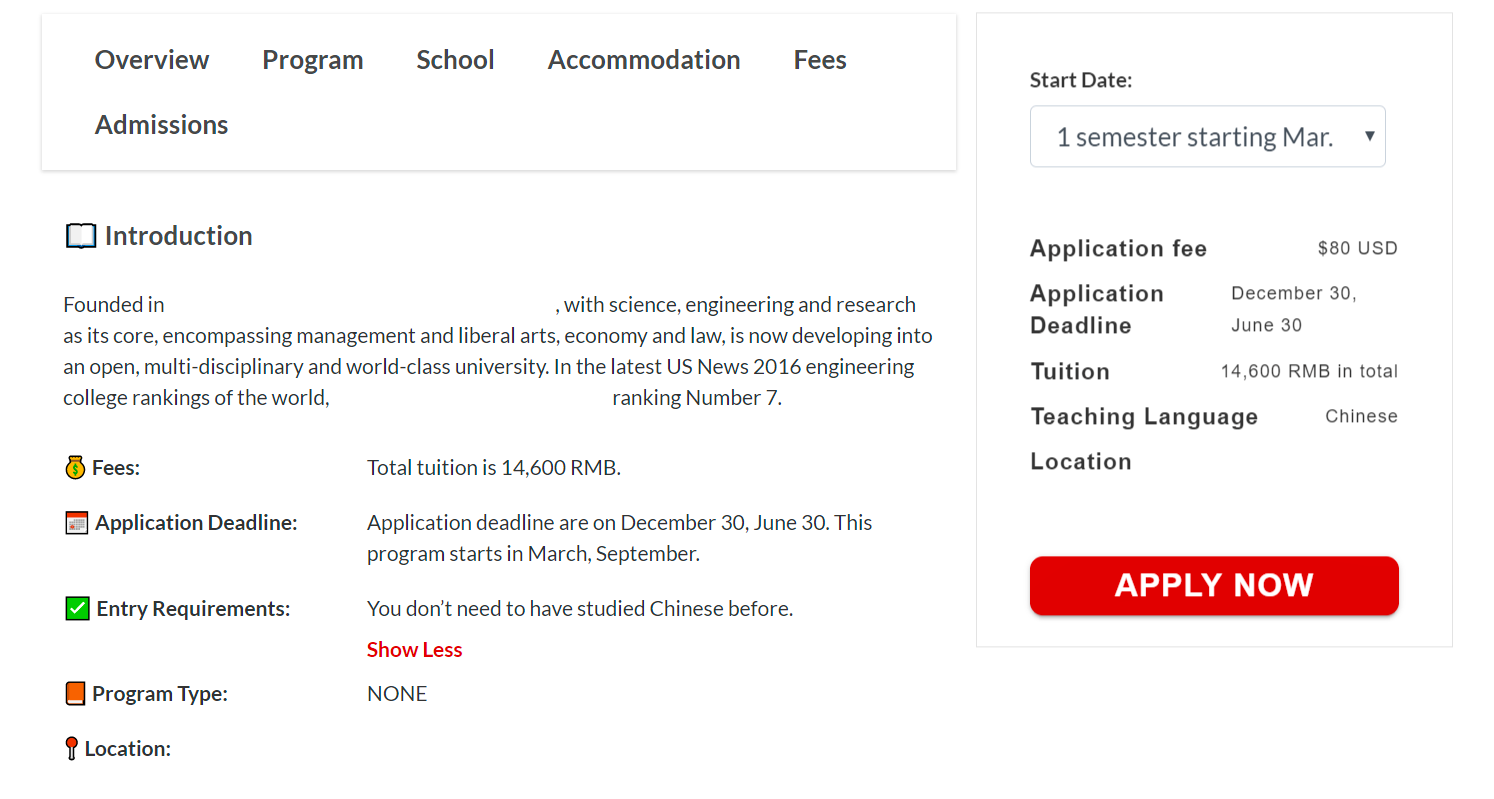This screenshot has width=1494, height=799.
Task: Open the Admissions tab
Action: point(161,125)
